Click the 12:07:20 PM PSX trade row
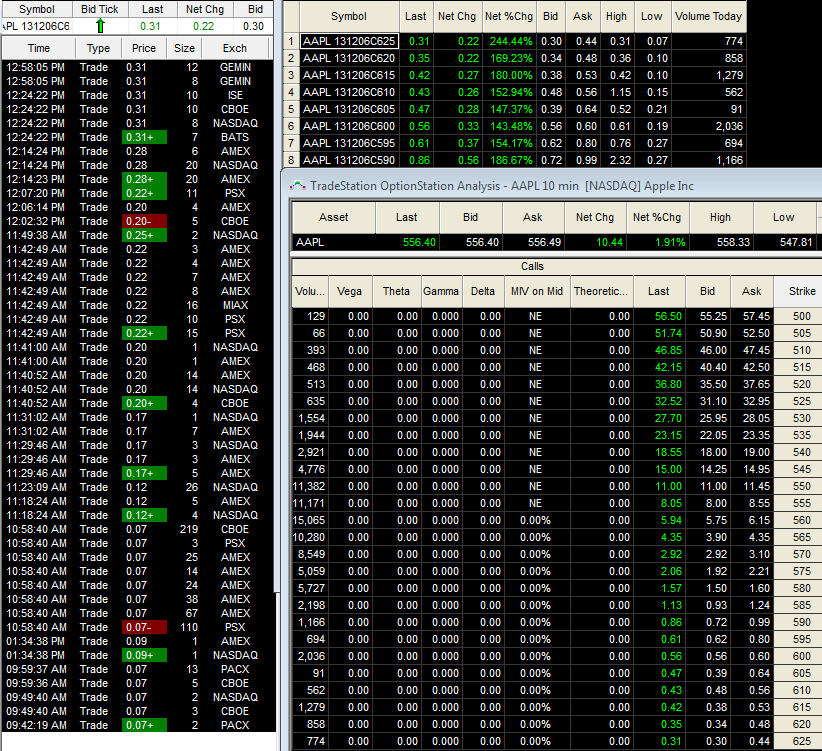The image size is (822, 751). tap(138, 193)
